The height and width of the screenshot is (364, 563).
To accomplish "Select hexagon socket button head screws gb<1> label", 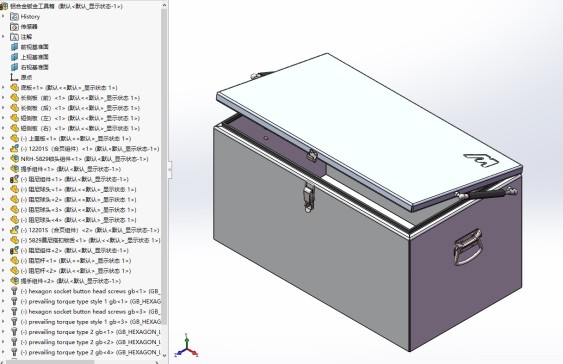I will (x=91, y=291).
